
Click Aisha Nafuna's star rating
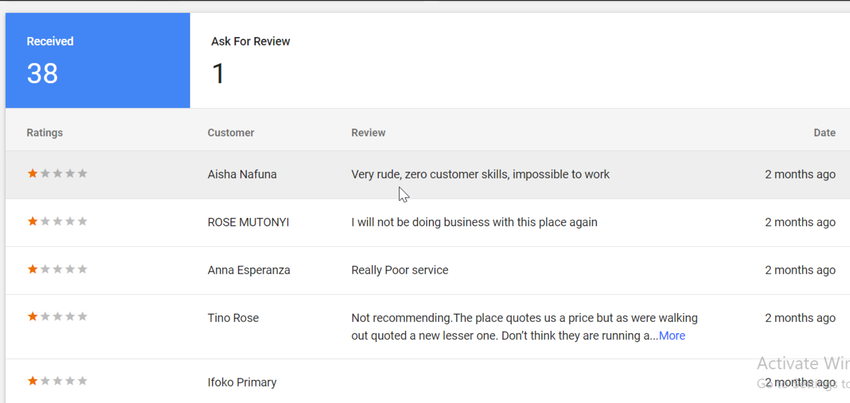click(x=57, y=174)
